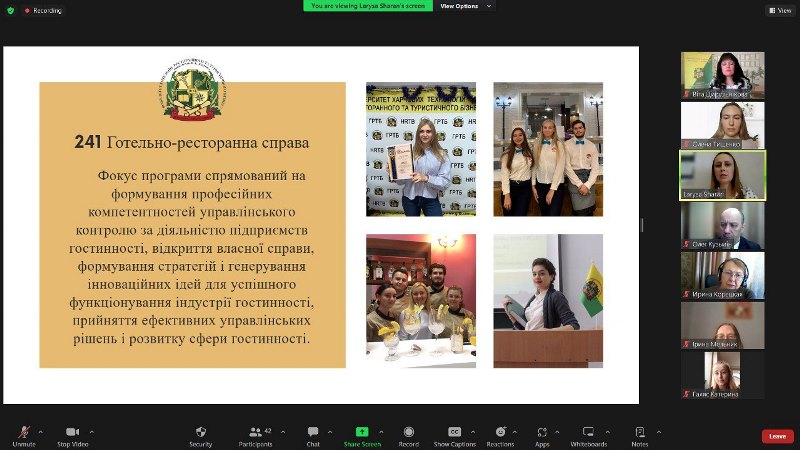The height and width of the screenshot is (450, 800).
Task: Open the Apps icon
Action: [542, 432]
